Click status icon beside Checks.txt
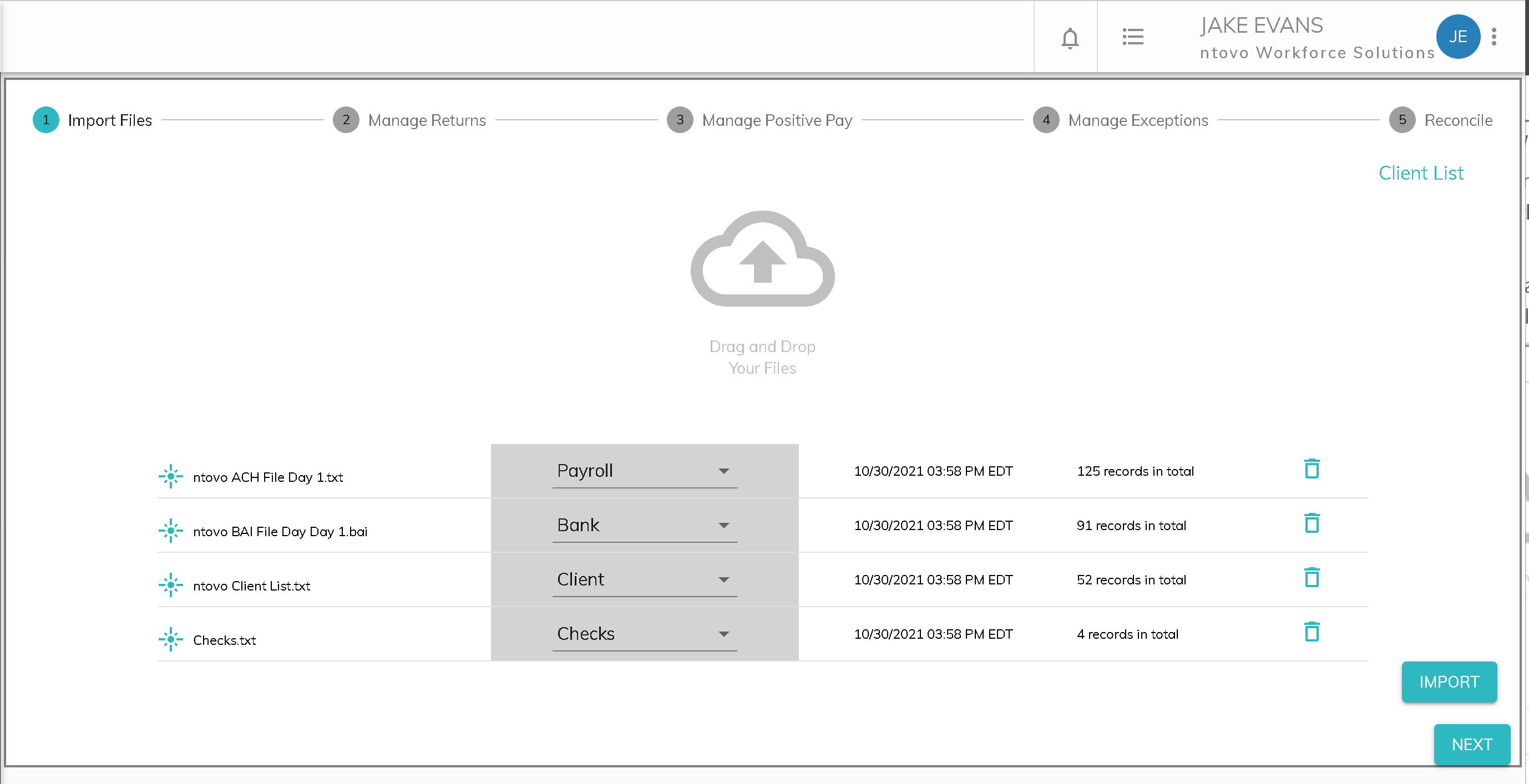This screenshot has height=784, width=1529. [x=171, y=639]
